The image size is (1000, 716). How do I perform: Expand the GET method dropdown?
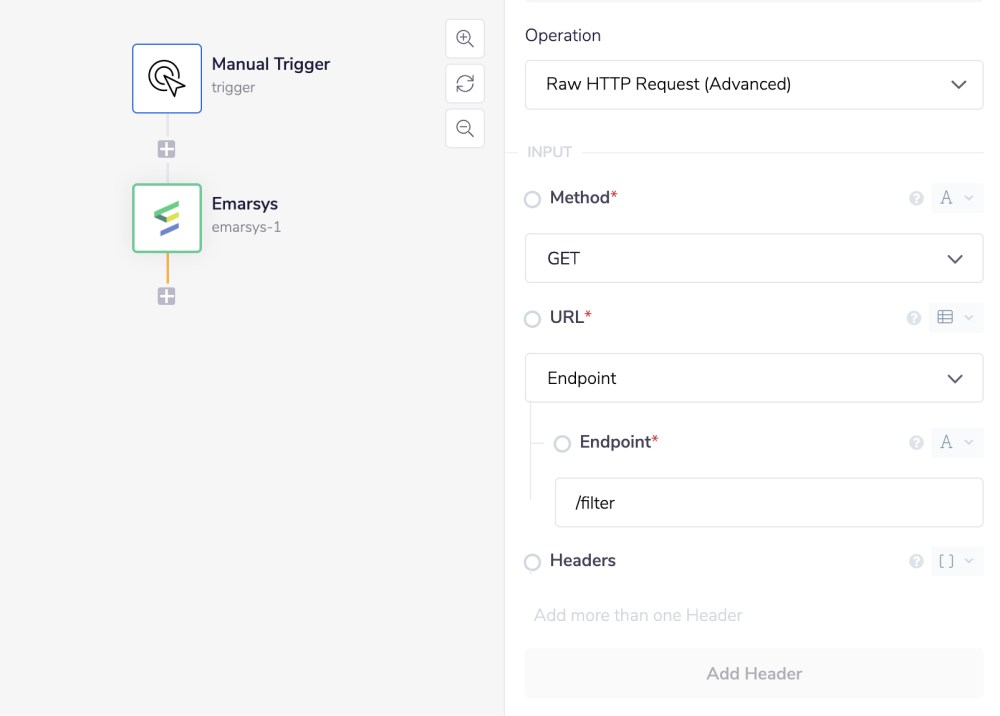point(754,259)
